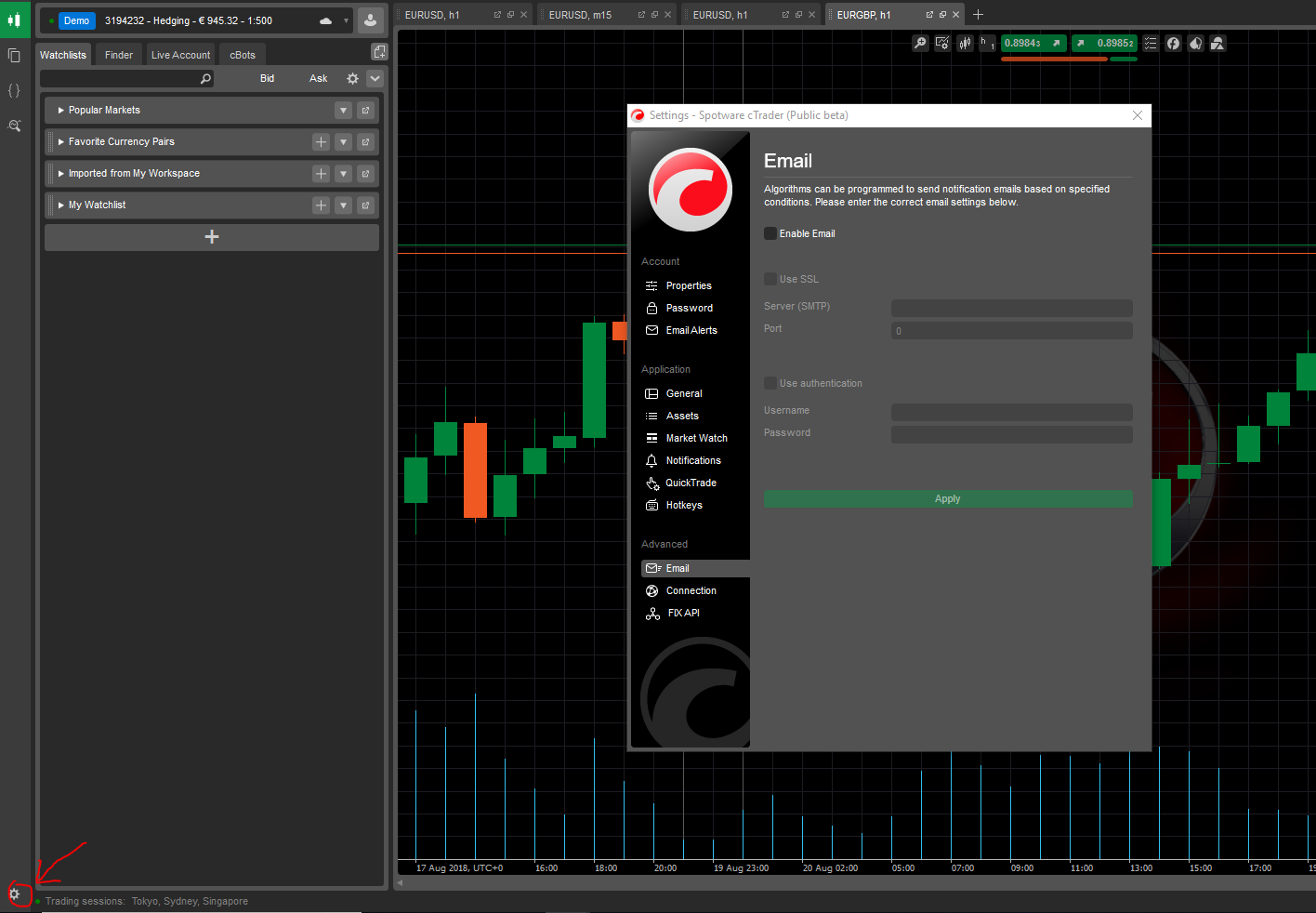Click the Server (SMTP) input field
The image size is (1316, 913).
[x=1011, y=308]
